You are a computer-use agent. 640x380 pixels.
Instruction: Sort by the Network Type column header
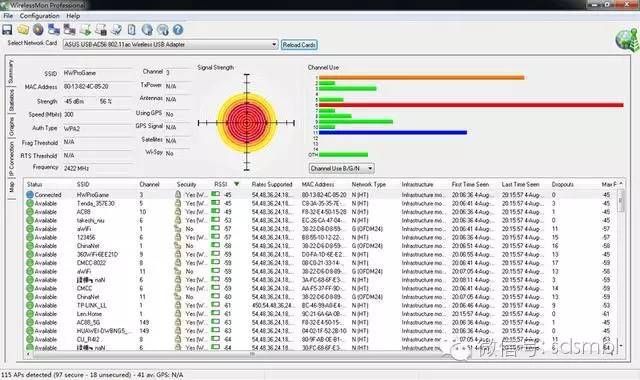(x=369, y=184)
